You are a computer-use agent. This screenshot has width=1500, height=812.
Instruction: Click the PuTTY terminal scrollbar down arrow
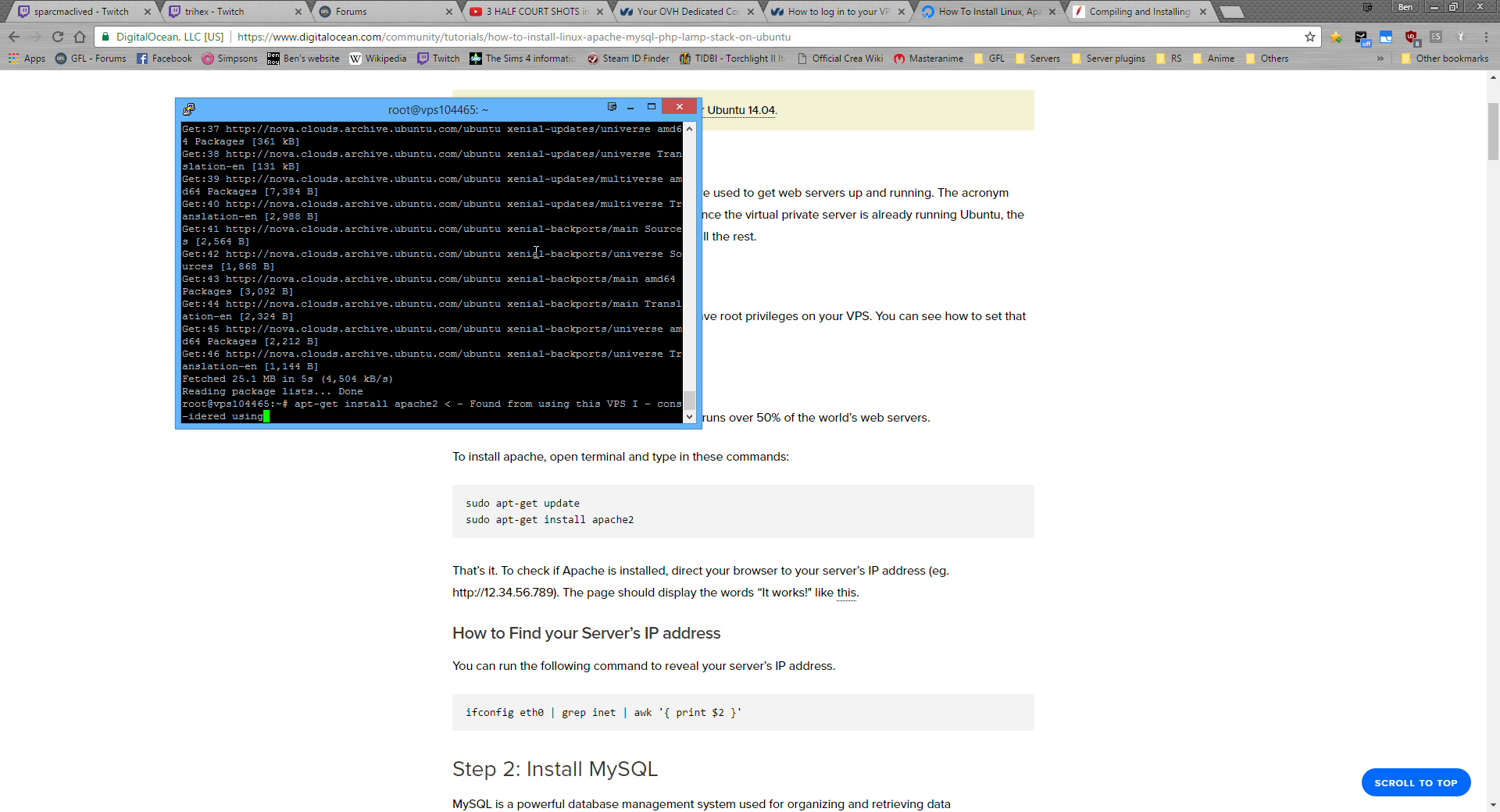tap(689, 417)
